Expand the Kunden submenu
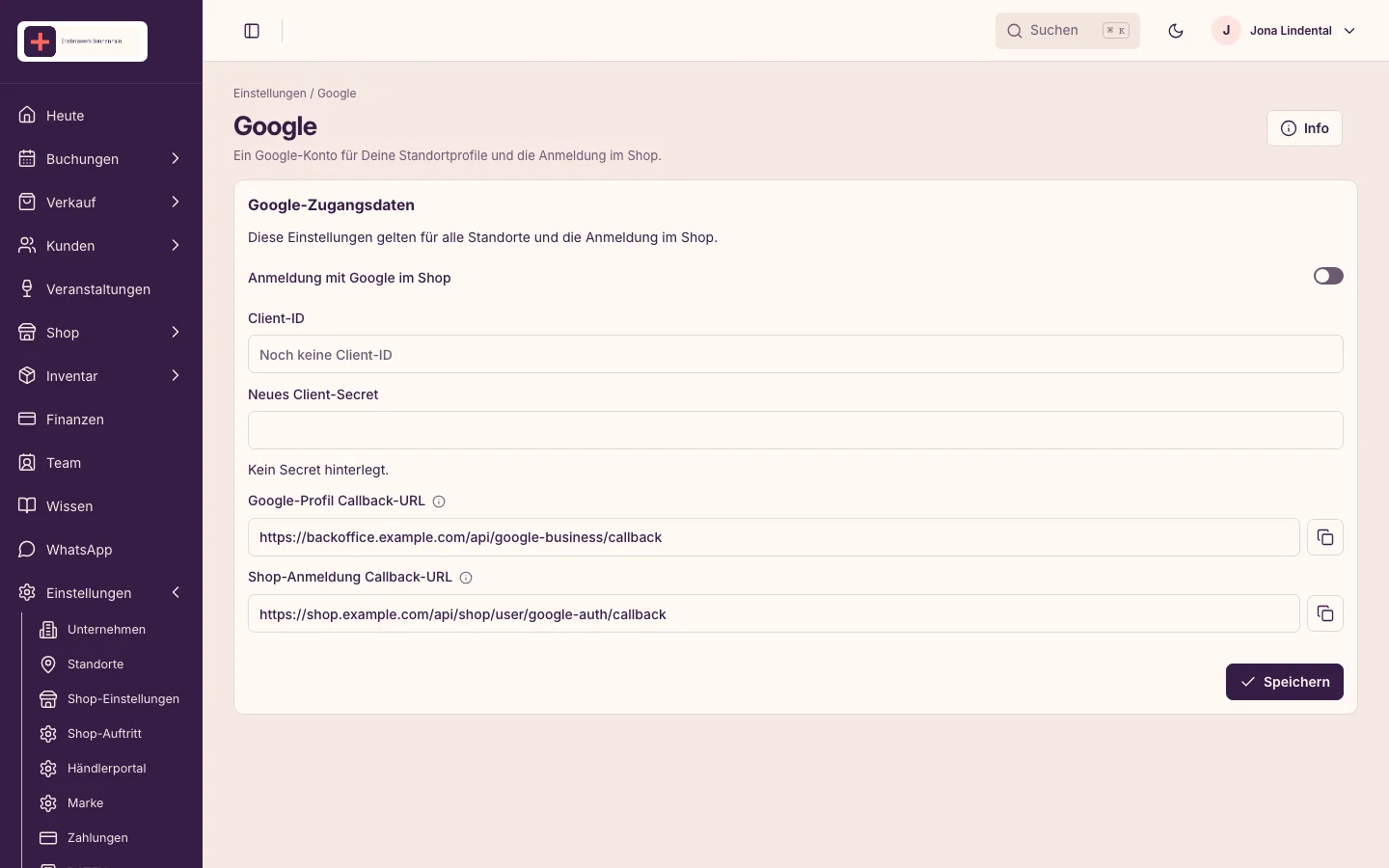The width and height of the screenshot is (1389, 868). click(x=101, y=246)
